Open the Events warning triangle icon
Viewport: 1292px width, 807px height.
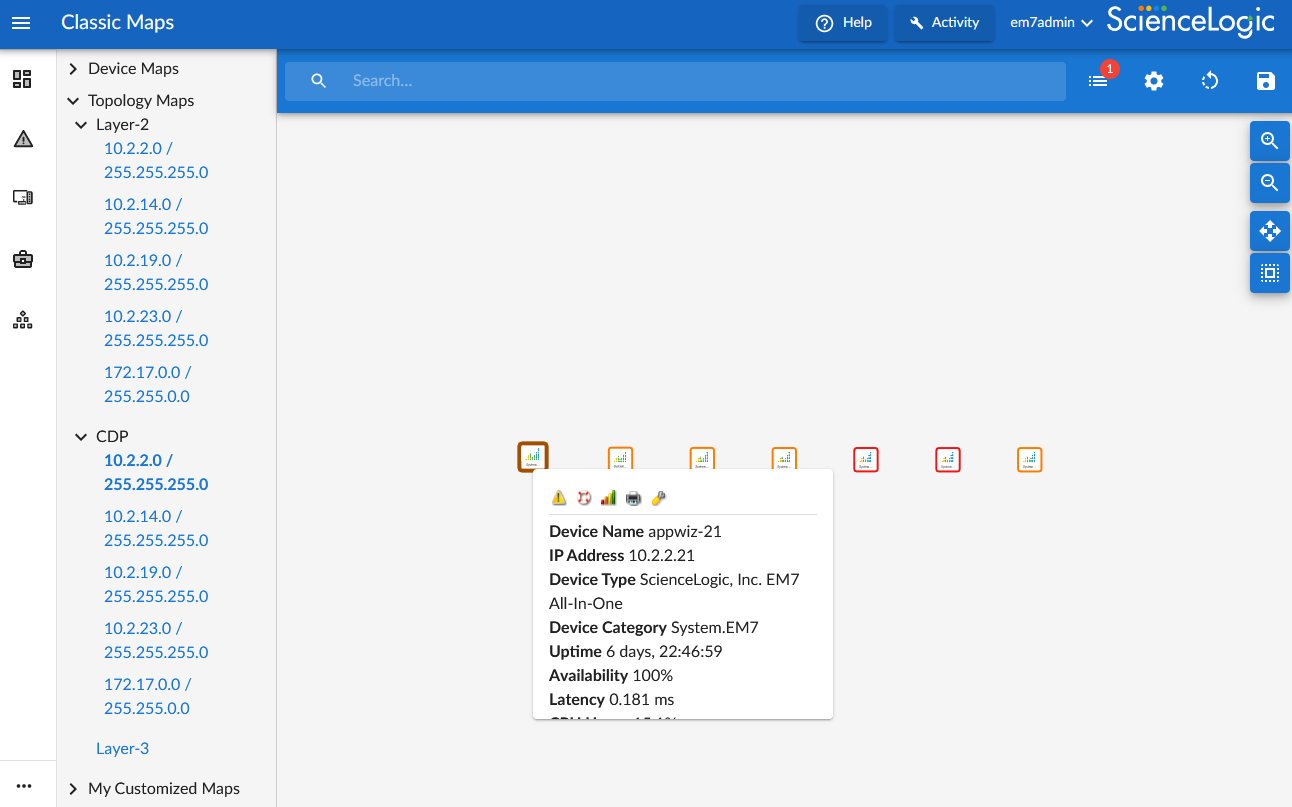point(22,139)
